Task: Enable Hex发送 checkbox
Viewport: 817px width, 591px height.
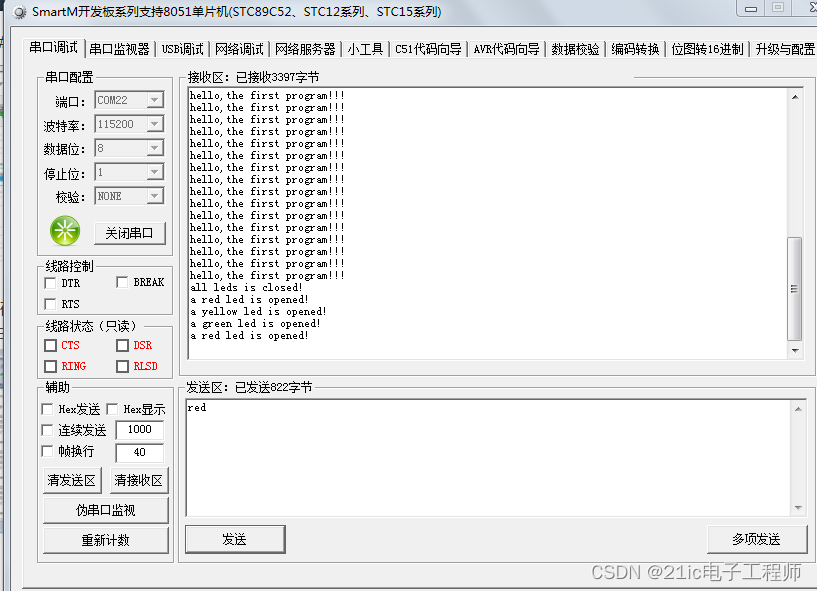Action: pyautogui.click(x=47, y=409)
